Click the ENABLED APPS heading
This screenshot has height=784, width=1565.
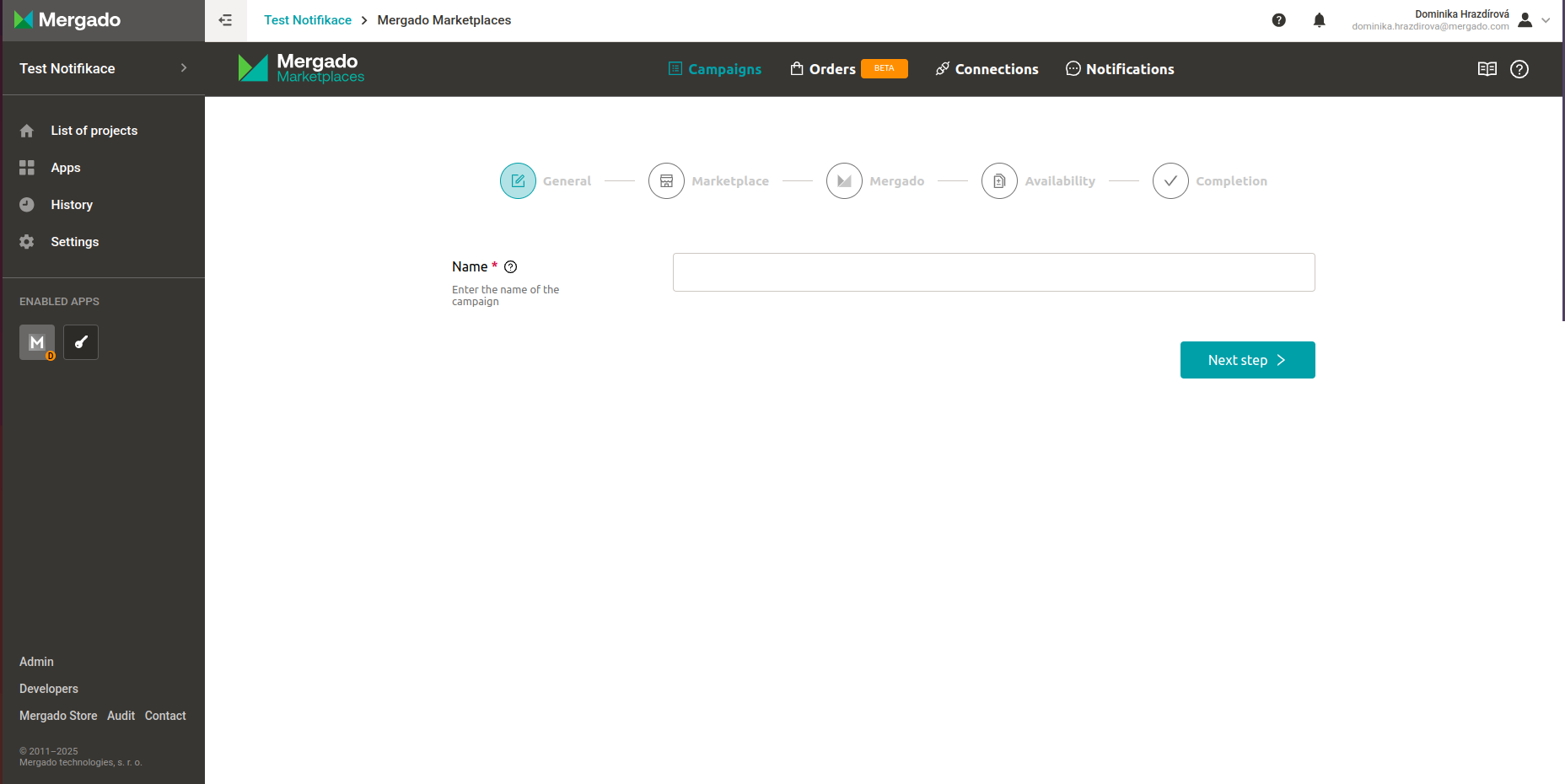point(59,301)
